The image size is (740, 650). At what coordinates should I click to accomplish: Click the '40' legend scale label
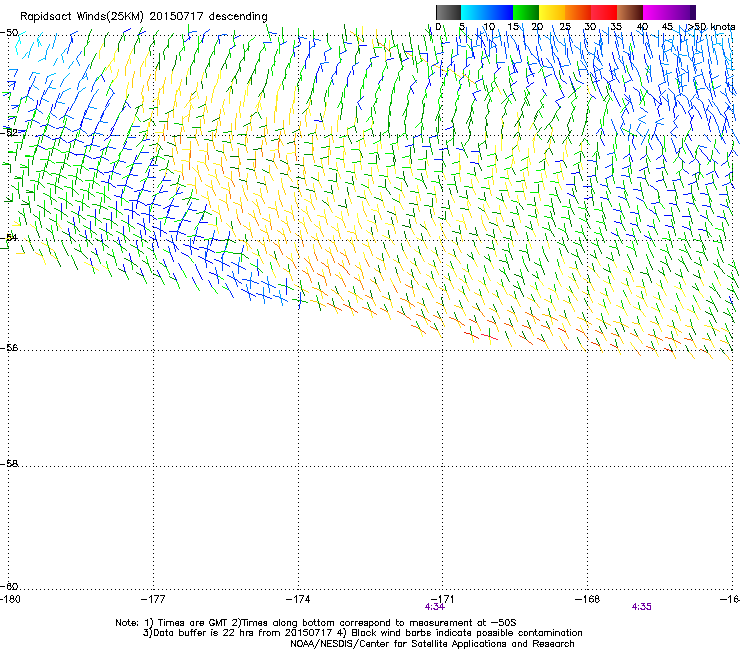[x=642, y=27]
